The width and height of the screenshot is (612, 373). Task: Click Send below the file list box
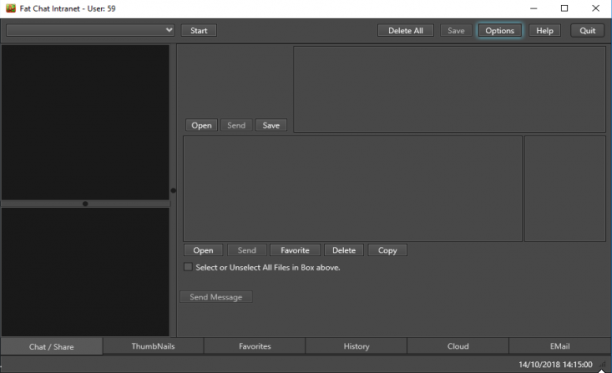247,250
